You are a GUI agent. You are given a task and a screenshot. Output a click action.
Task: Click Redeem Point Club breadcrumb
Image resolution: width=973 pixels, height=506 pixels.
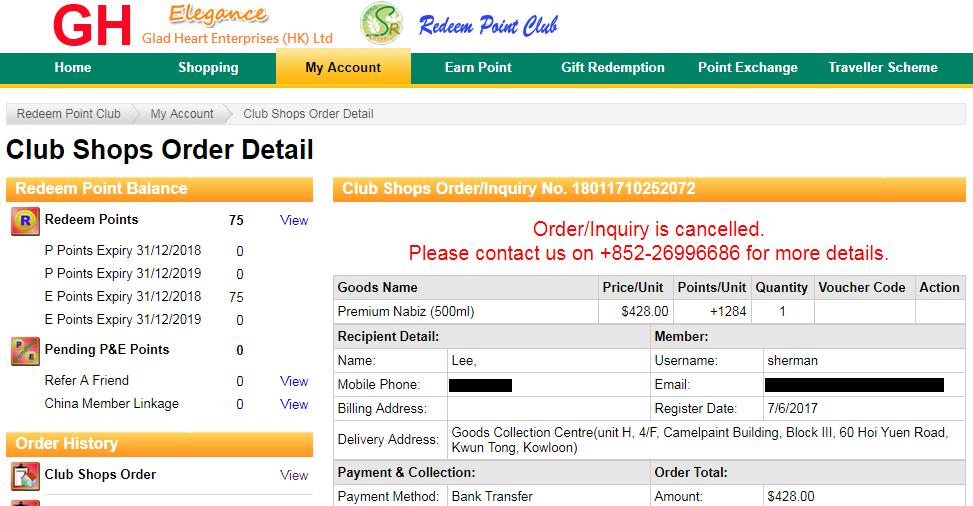(x=68, y=114)
